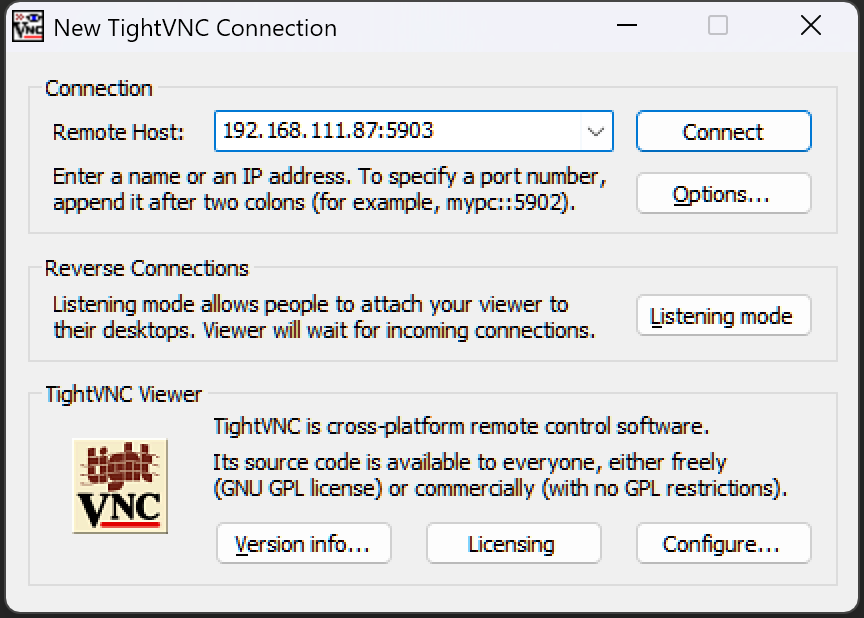Click the Listening mode description text
This screenshot has width=864, height=618.
(x=324, y=317)
